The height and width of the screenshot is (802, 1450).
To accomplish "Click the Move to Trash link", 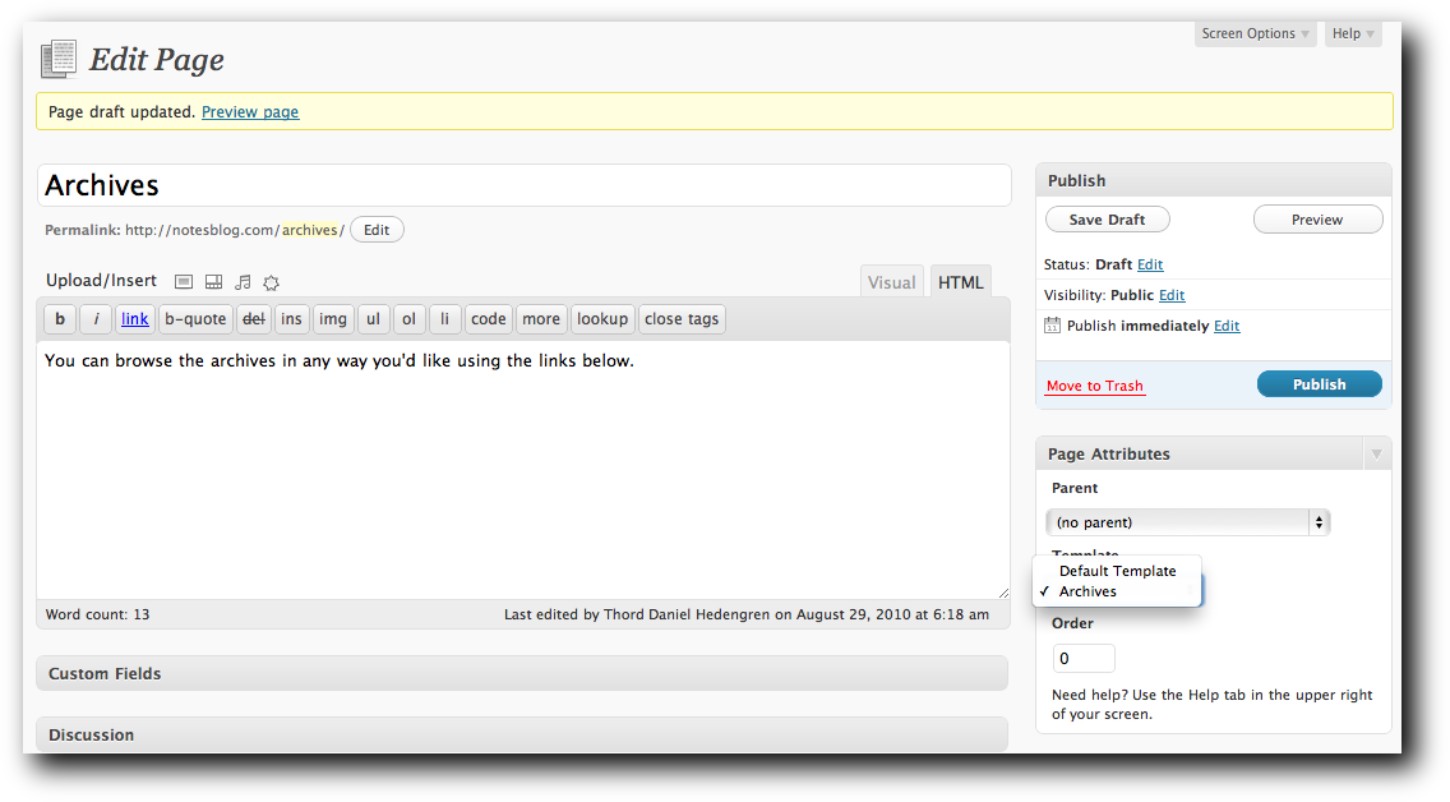I will (x=1095, y=386).
